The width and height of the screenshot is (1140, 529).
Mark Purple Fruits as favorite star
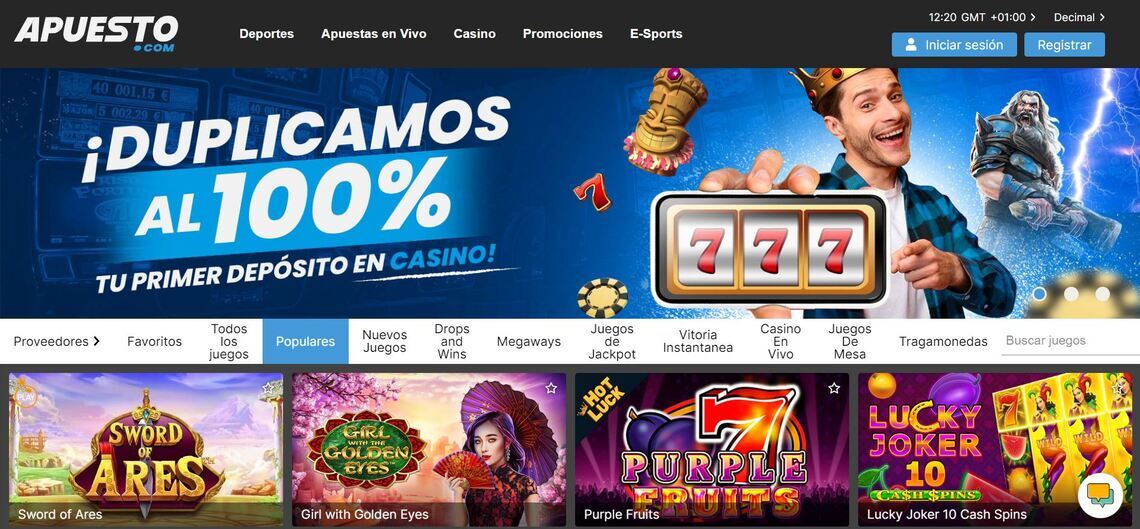[834, 389]
